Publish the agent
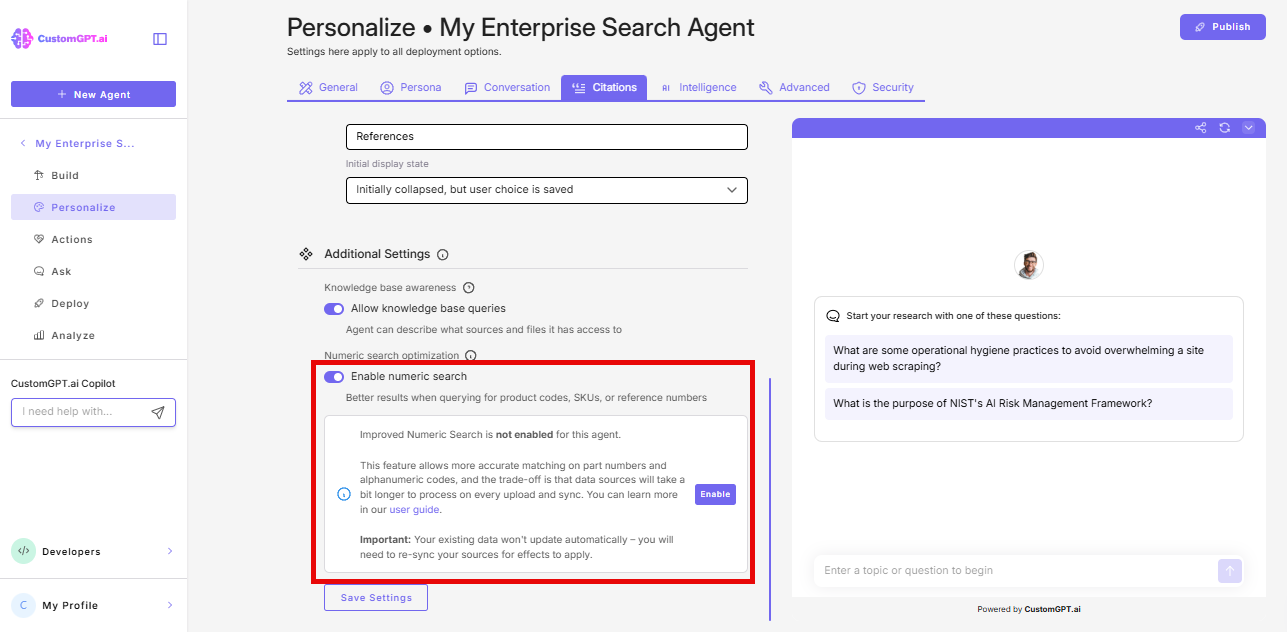 click(x=1222, y=27)
